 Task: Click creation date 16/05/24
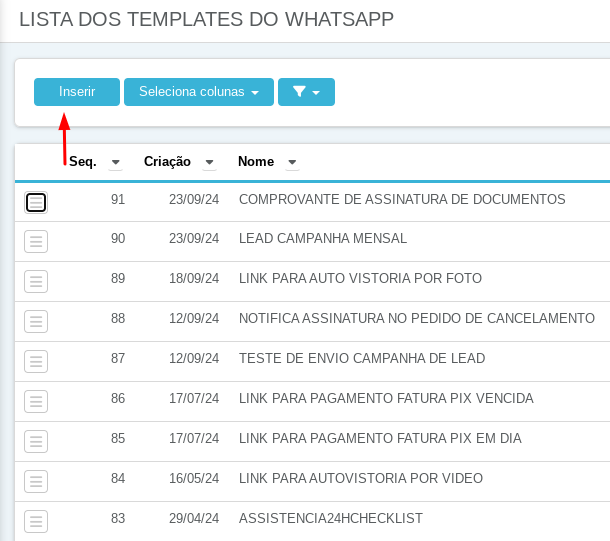click(x=194, y=478)
